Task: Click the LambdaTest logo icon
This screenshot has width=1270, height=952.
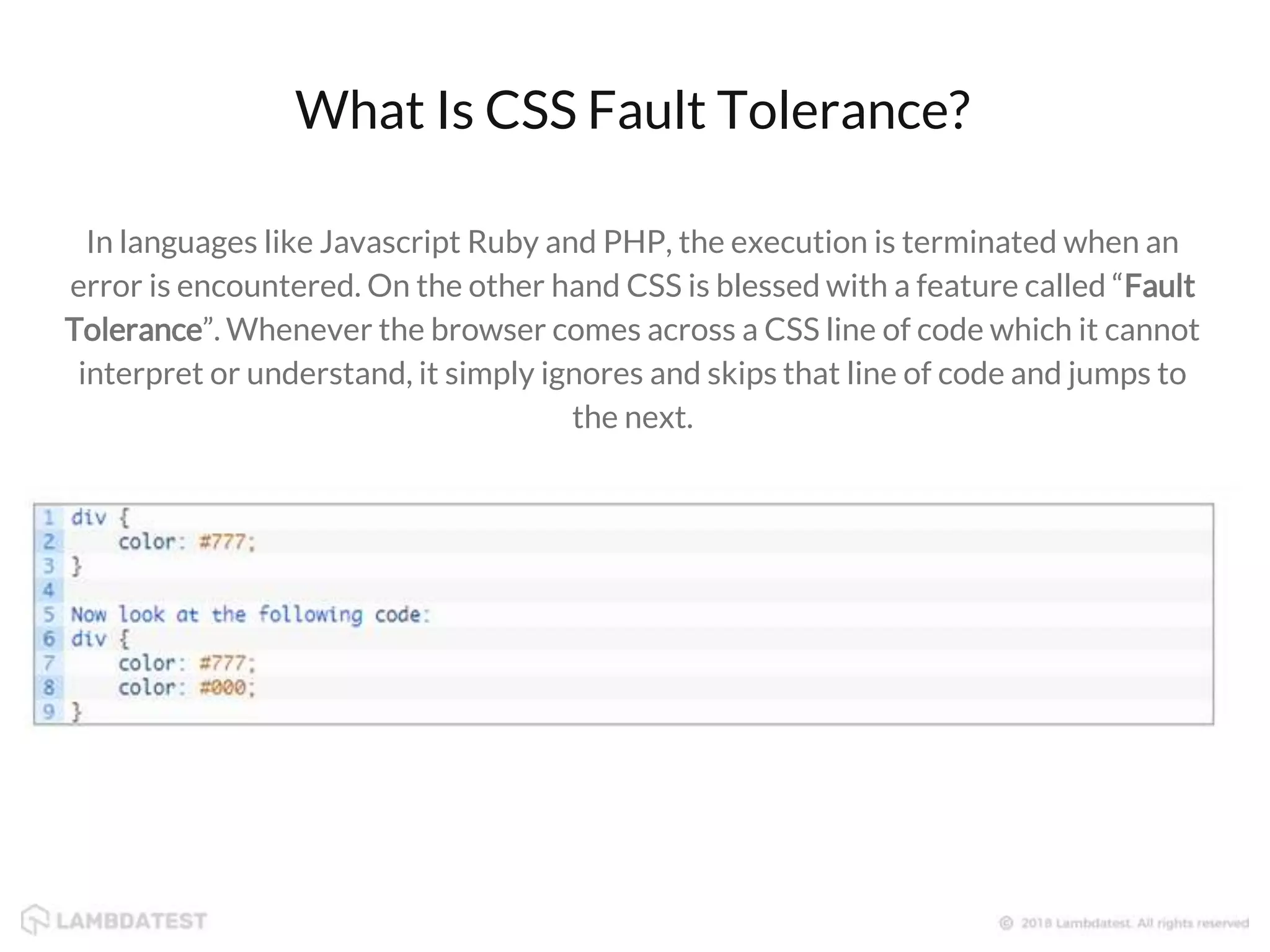Action: coord(35,920)
